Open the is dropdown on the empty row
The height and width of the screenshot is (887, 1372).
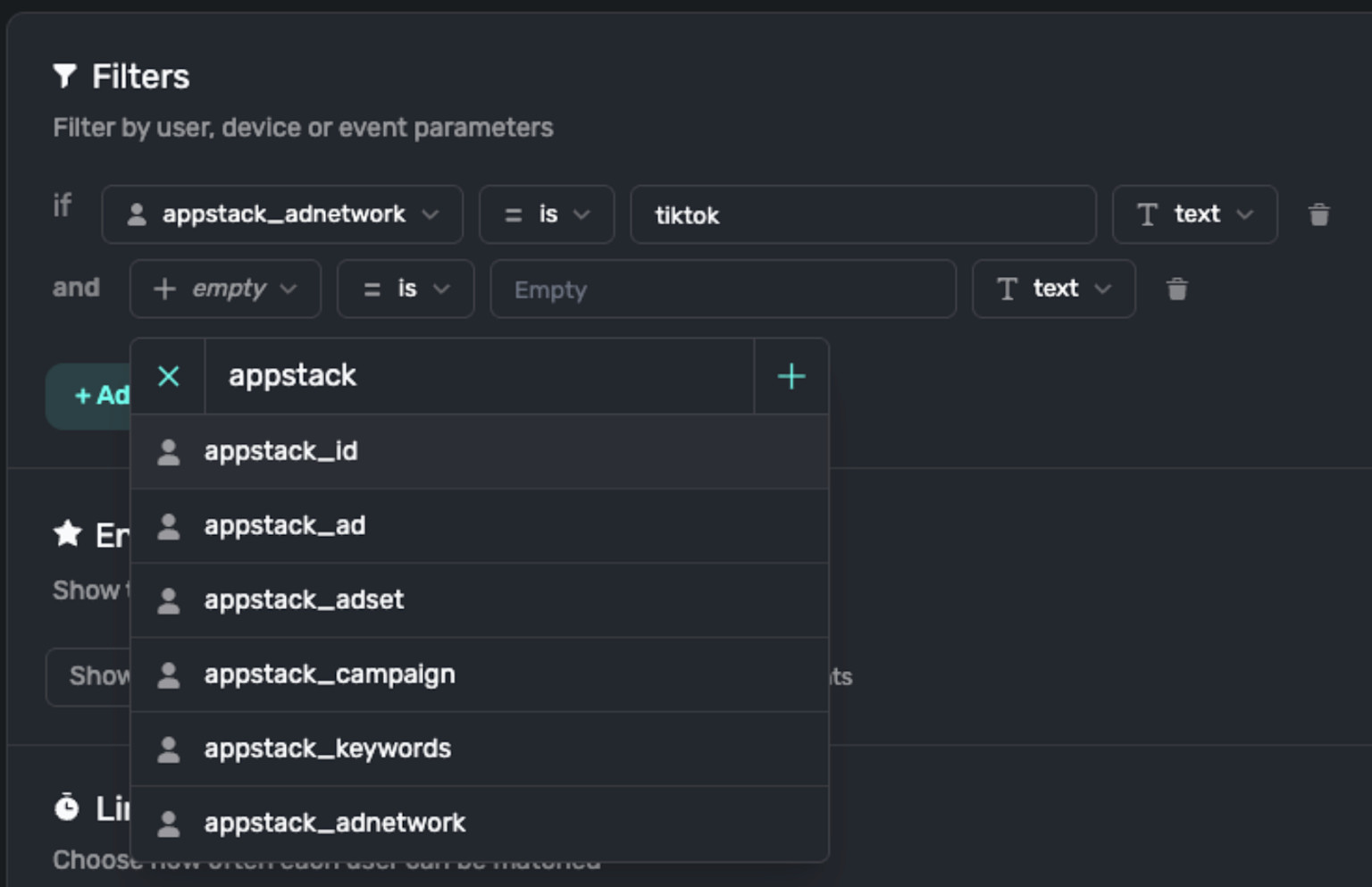click(x=405, y=289)
